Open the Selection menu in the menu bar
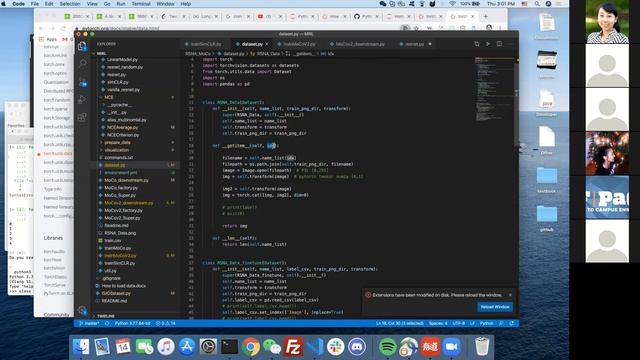 pos(70,4)
